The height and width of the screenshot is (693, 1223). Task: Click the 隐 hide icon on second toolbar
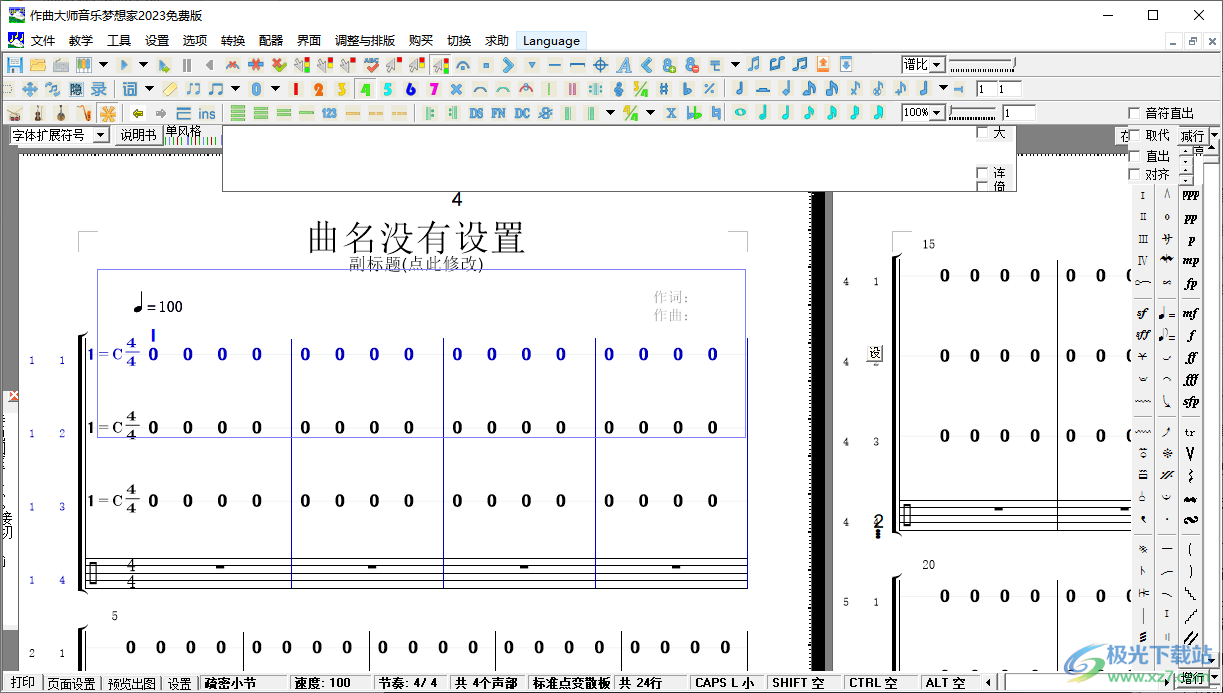tap(76, 88)
